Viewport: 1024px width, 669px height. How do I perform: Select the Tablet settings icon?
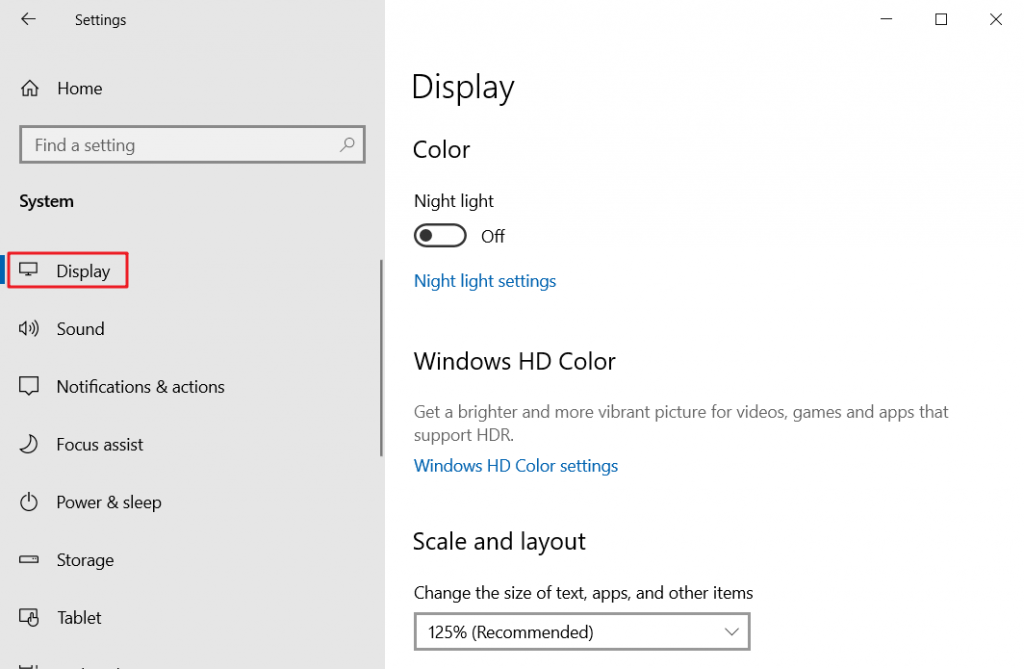(x=30, y=617)
